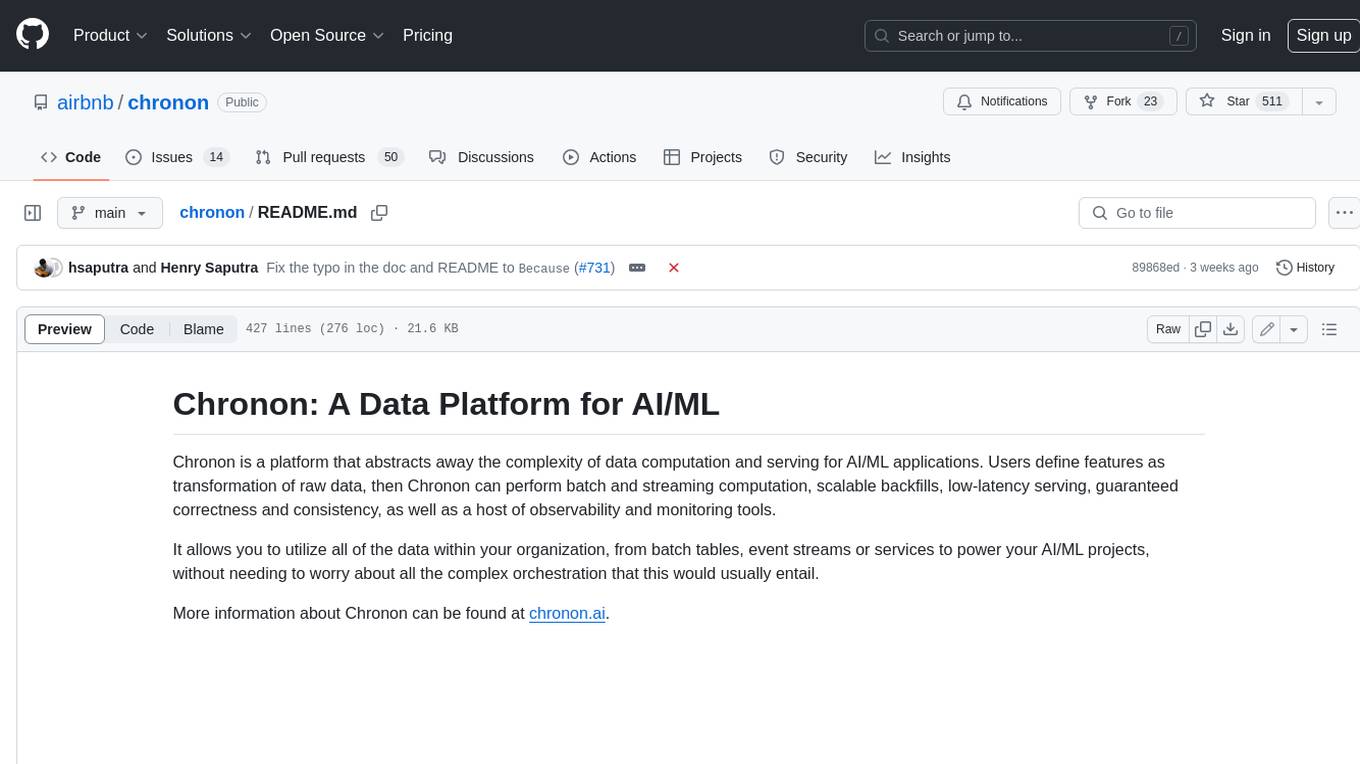
Task: Open the README outline icon
Action: [1329, 329]
